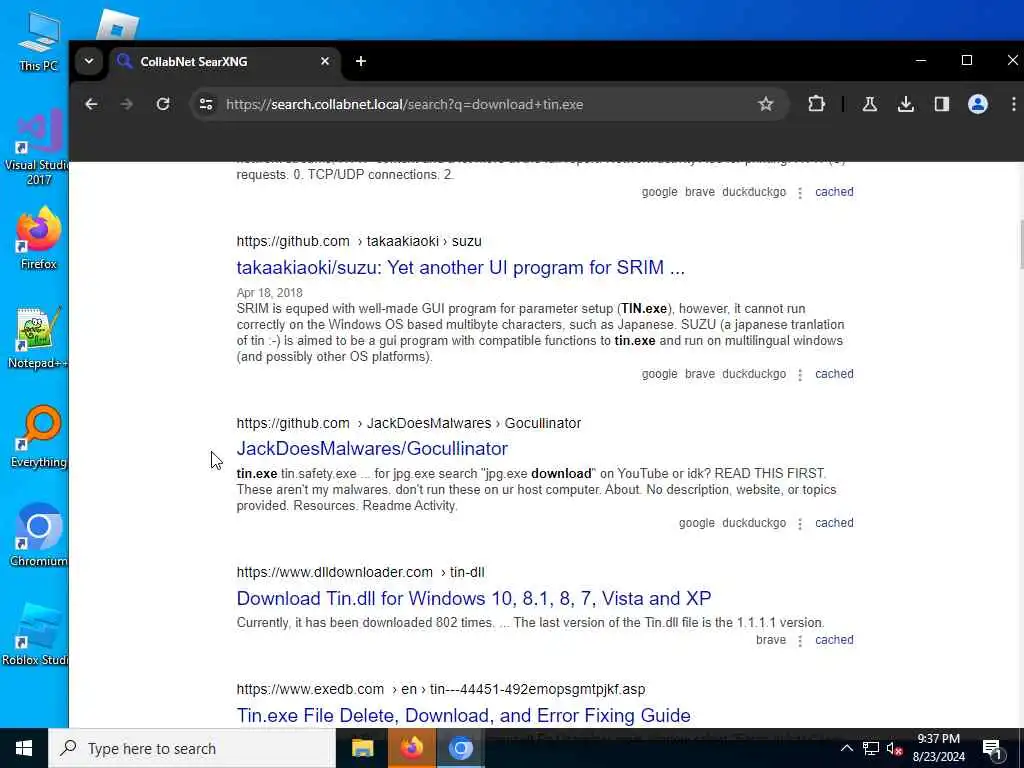1024x768 pixels.
Task: Open Everything search desktop shortcut
Action: 38,437
